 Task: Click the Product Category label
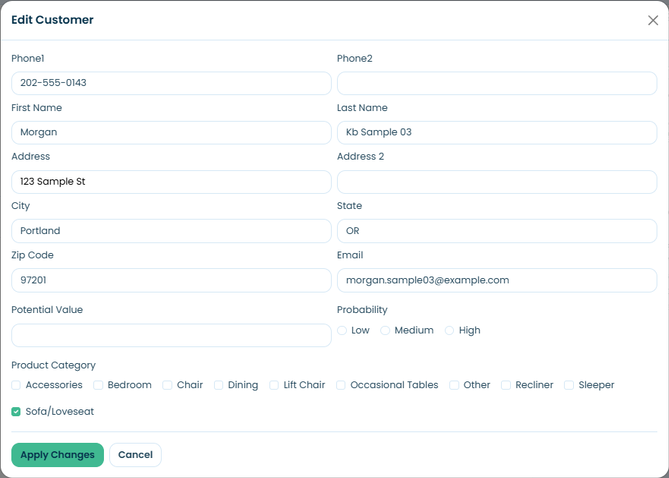[x=53, y=365]
